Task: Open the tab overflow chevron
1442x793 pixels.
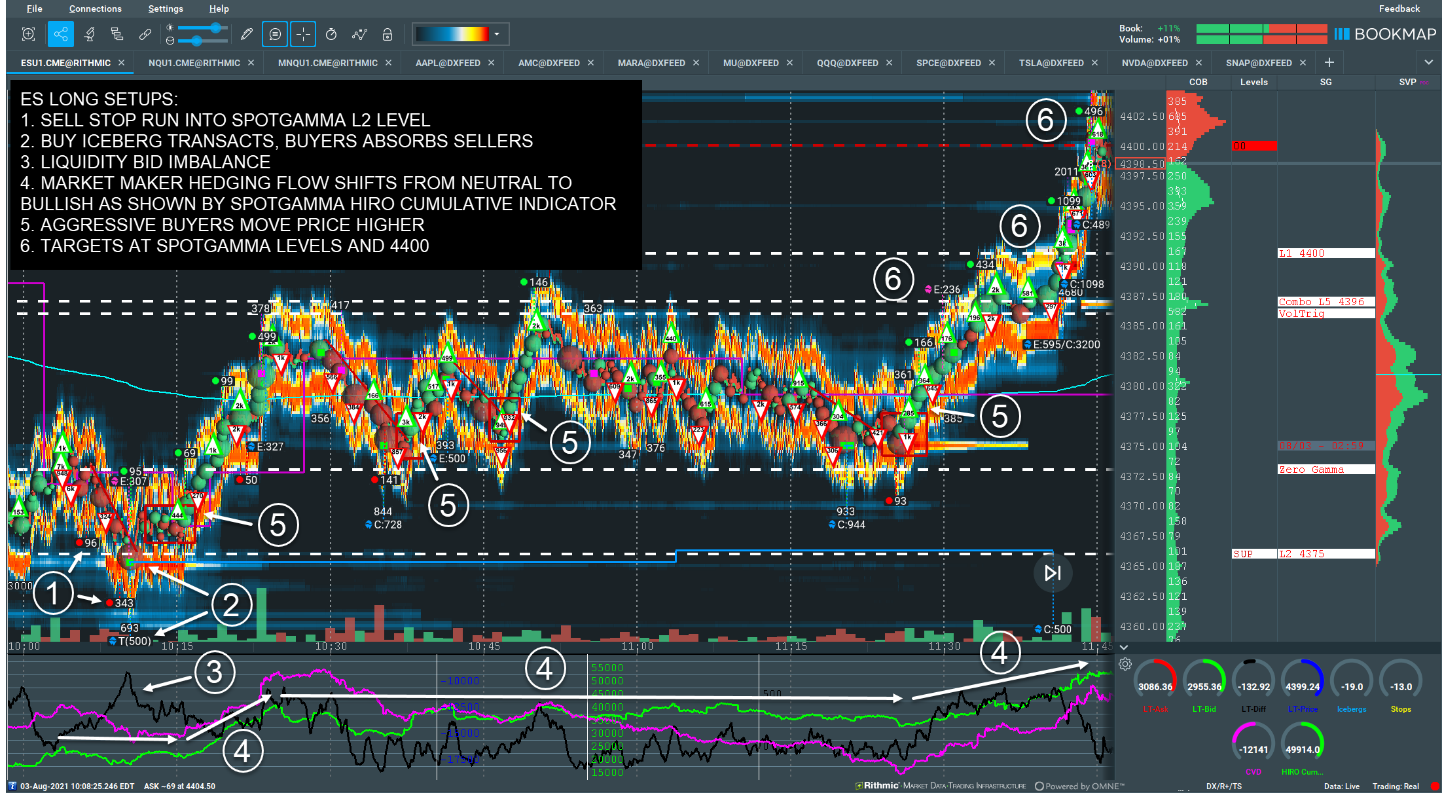Action: 1429,61
